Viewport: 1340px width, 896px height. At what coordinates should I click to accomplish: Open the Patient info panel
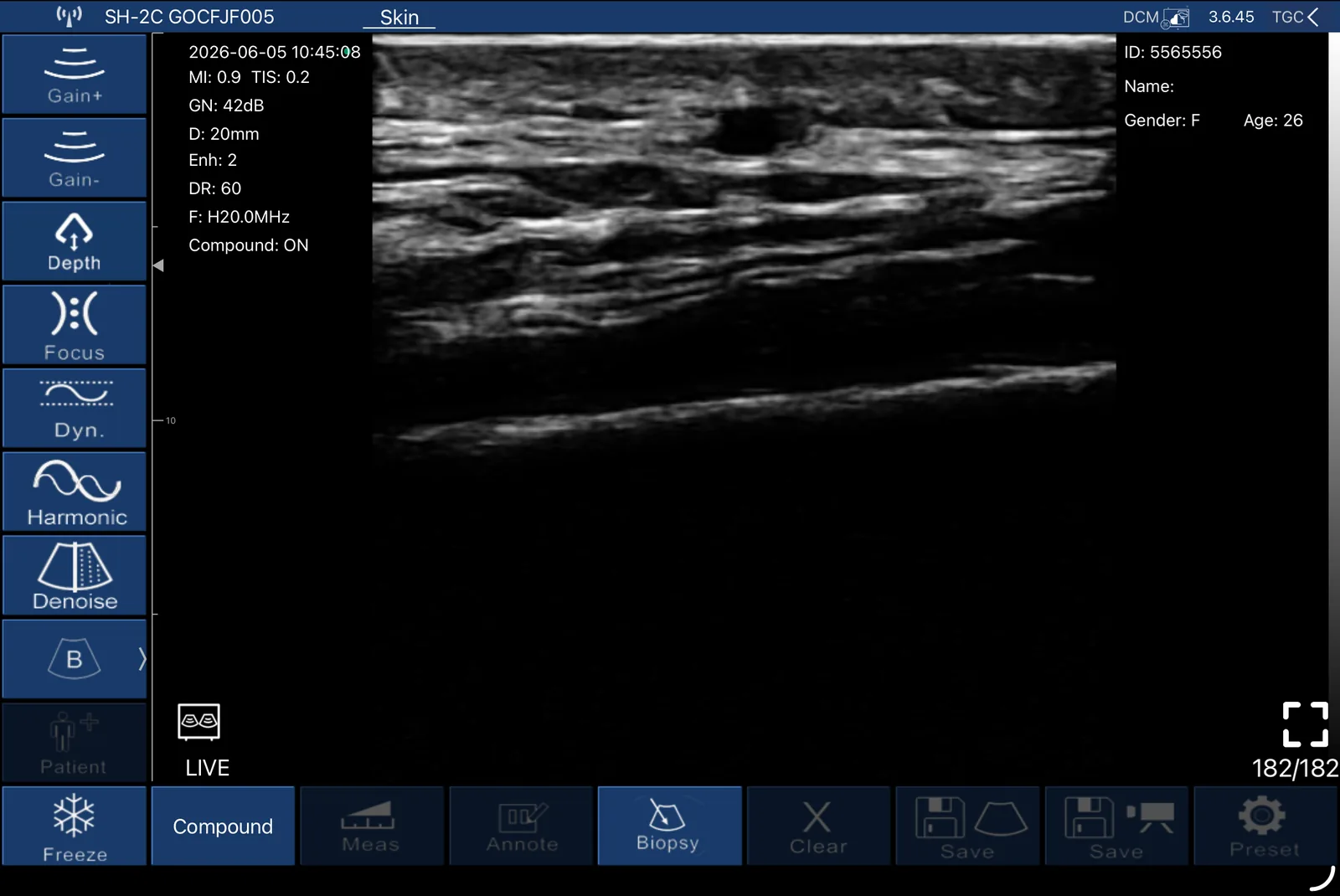click(75, 743)
